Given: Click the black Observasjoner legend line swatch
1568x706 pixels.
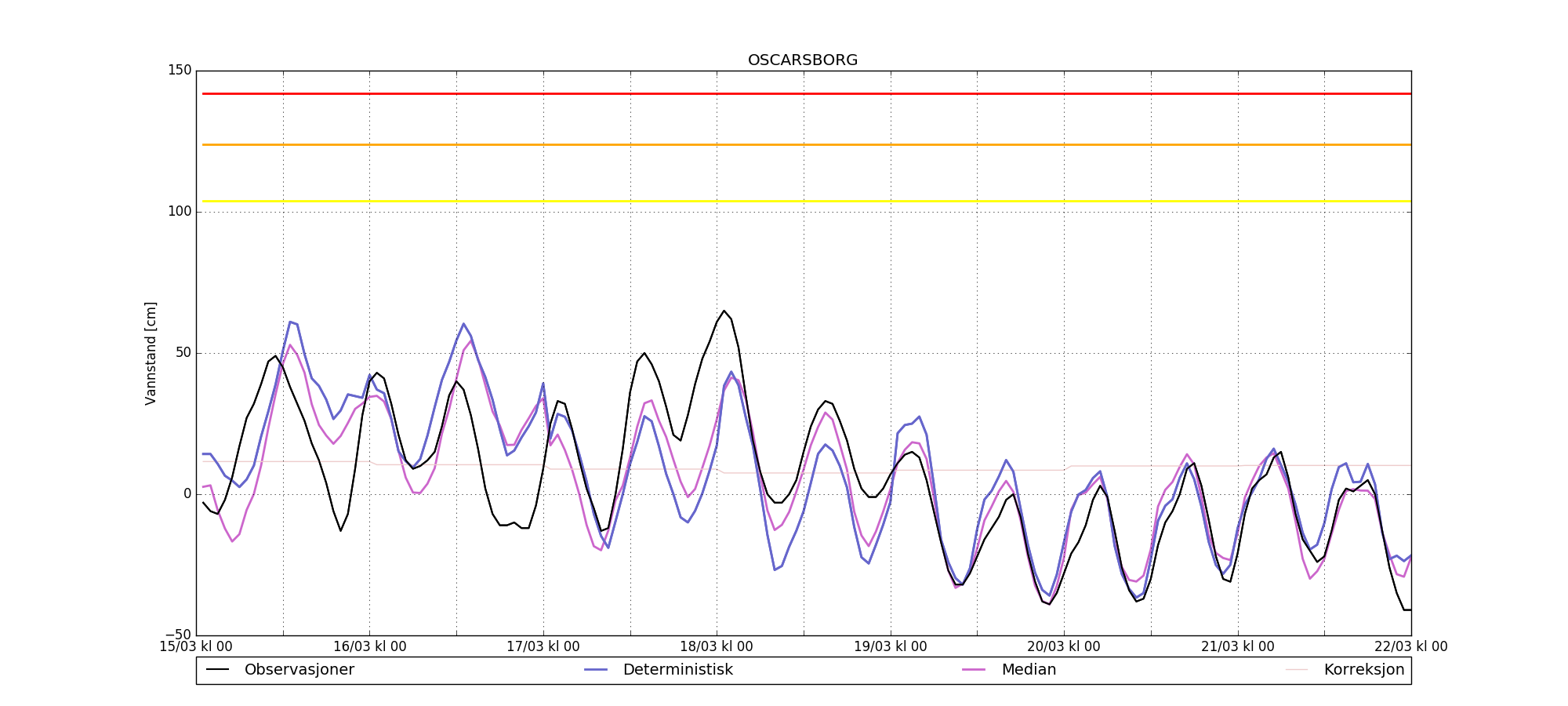Looking at the screenshot, I should pos(217,670).
